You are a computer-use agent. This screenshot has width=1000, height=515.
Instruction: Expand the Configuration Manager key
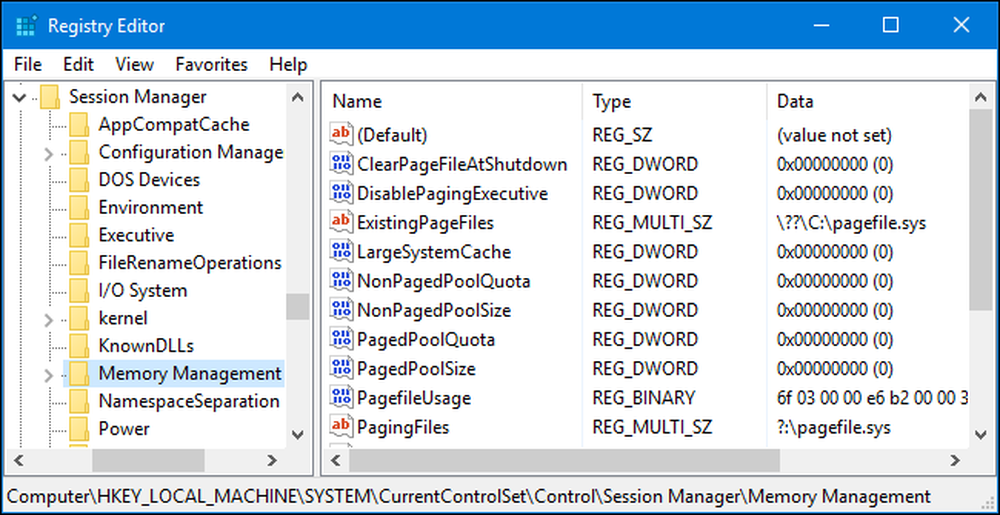(48, 153)
